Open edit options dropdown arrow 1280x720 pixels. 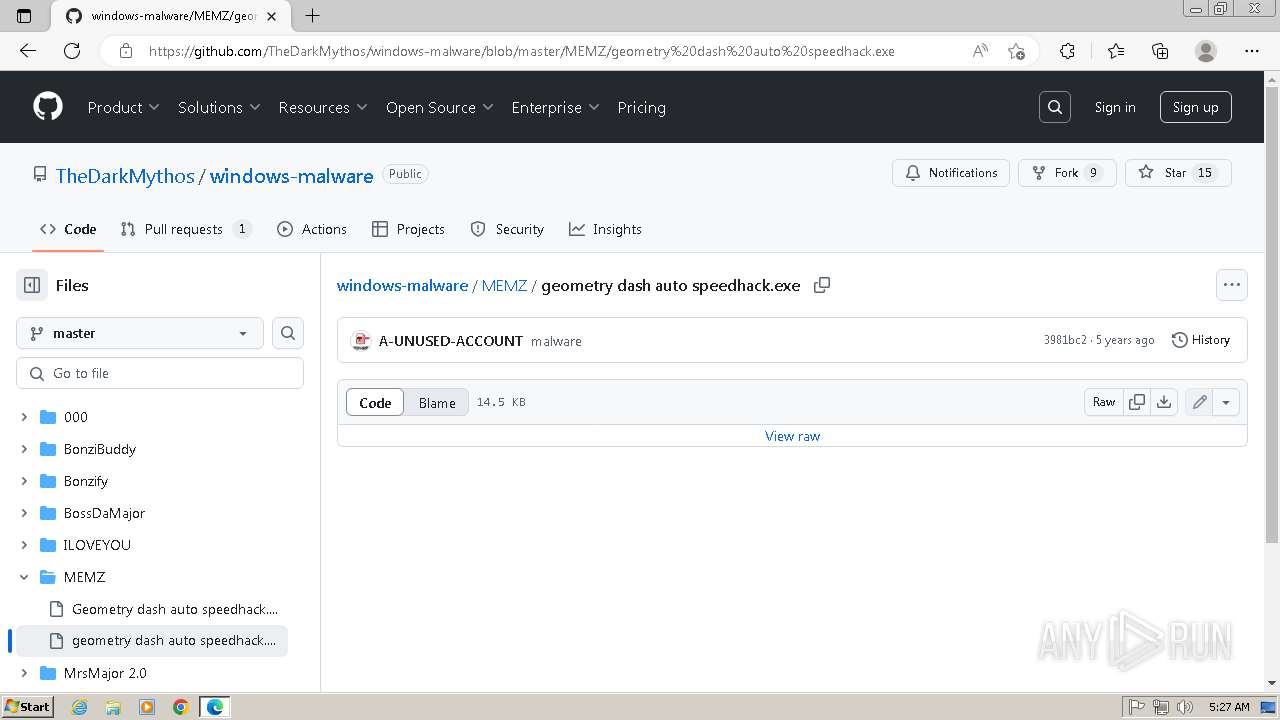pyautogui.click(x=1226, y=402)
